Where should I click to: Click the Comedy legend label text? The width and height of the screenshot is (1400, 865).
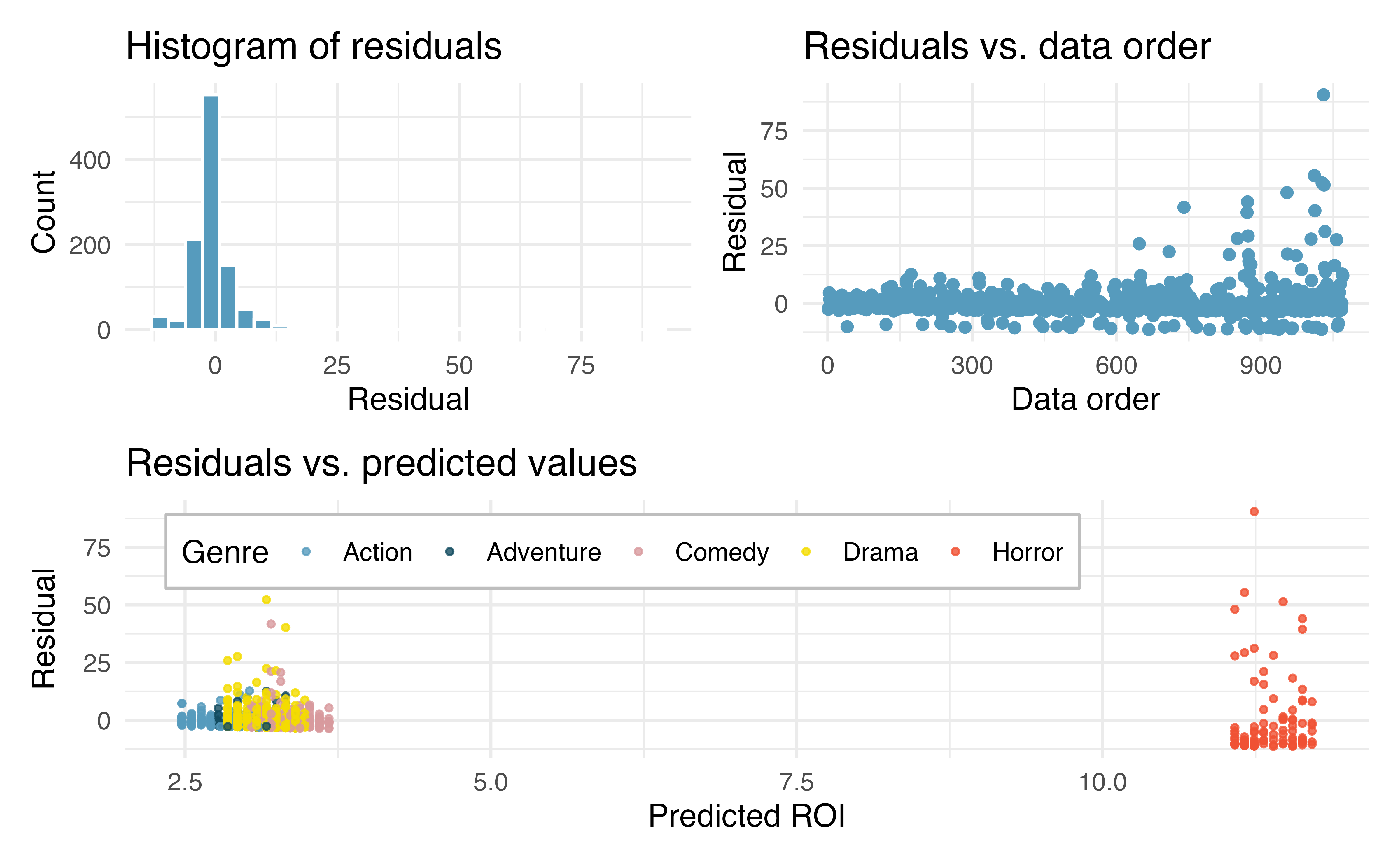(722, 553)
